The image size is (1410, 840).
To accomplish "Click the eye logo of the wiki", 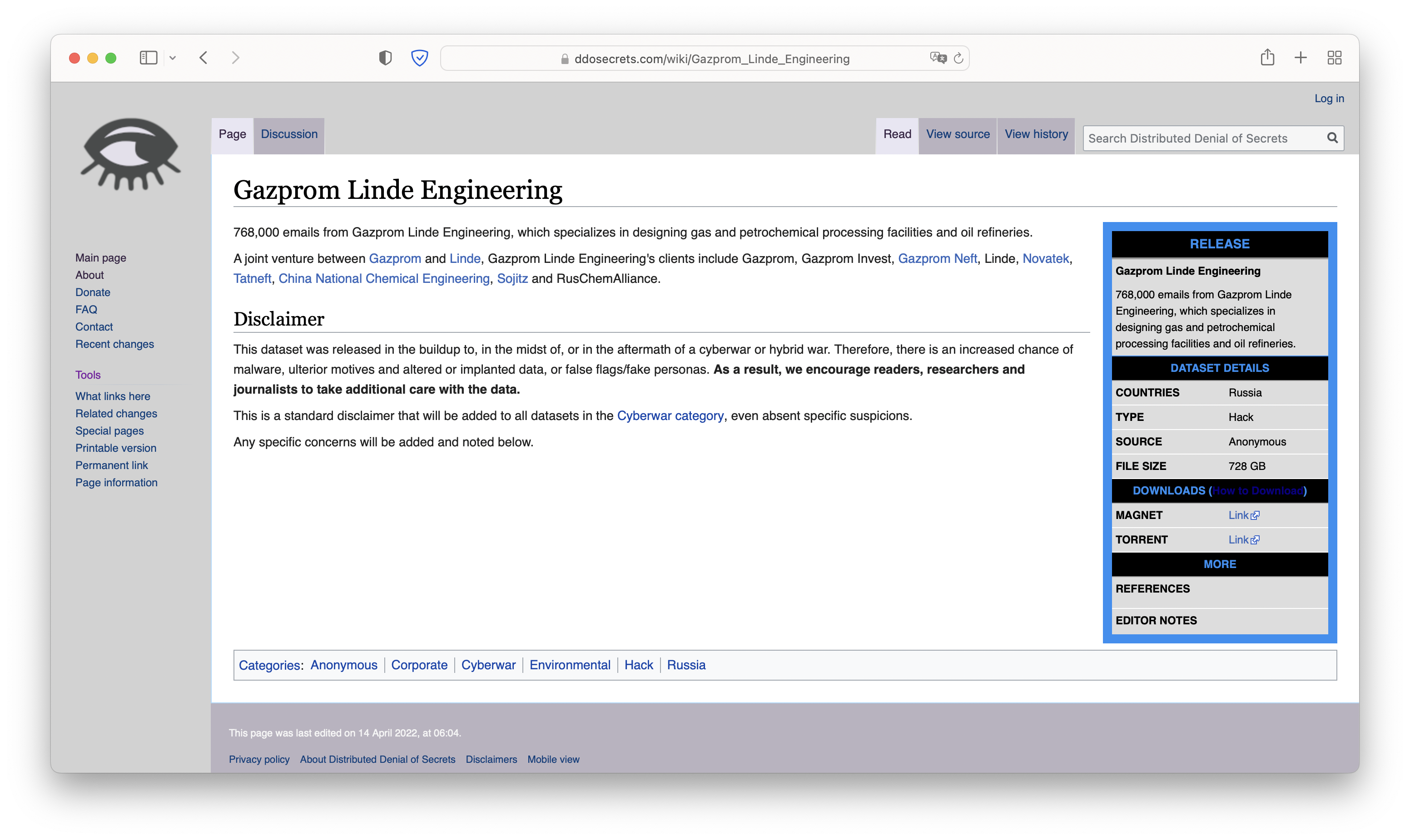I will coord(131,154).
